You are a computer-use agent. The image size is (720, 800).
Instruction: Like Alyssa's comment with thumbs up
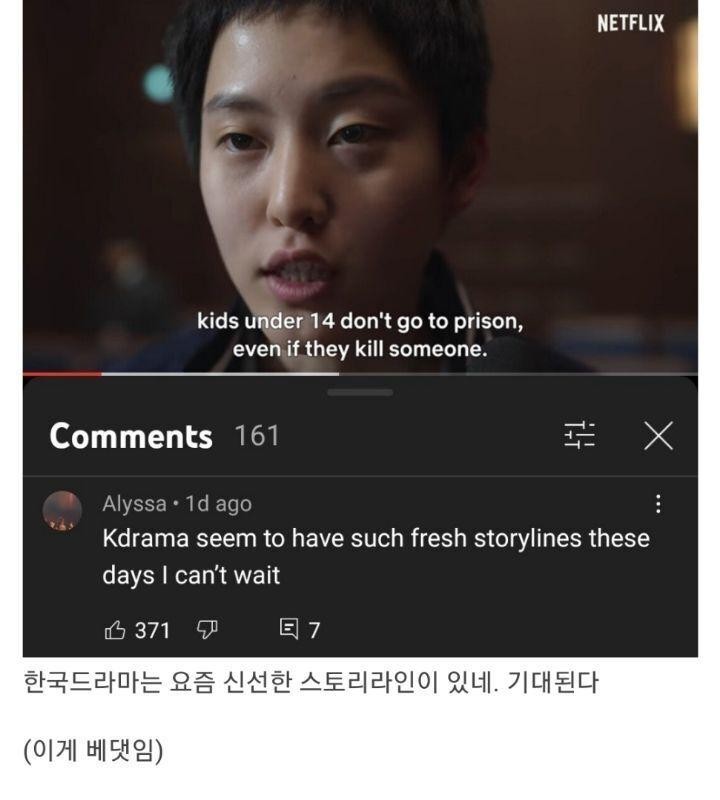(x=115, y=630)
